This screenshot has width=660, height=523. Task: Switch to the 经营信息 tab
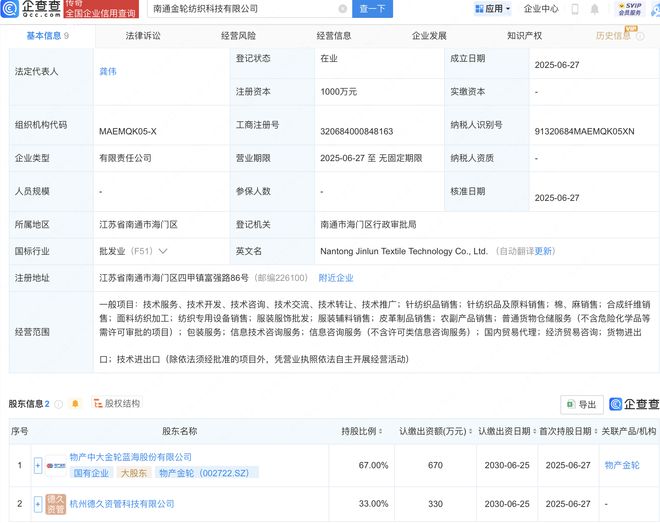(334, 36)
